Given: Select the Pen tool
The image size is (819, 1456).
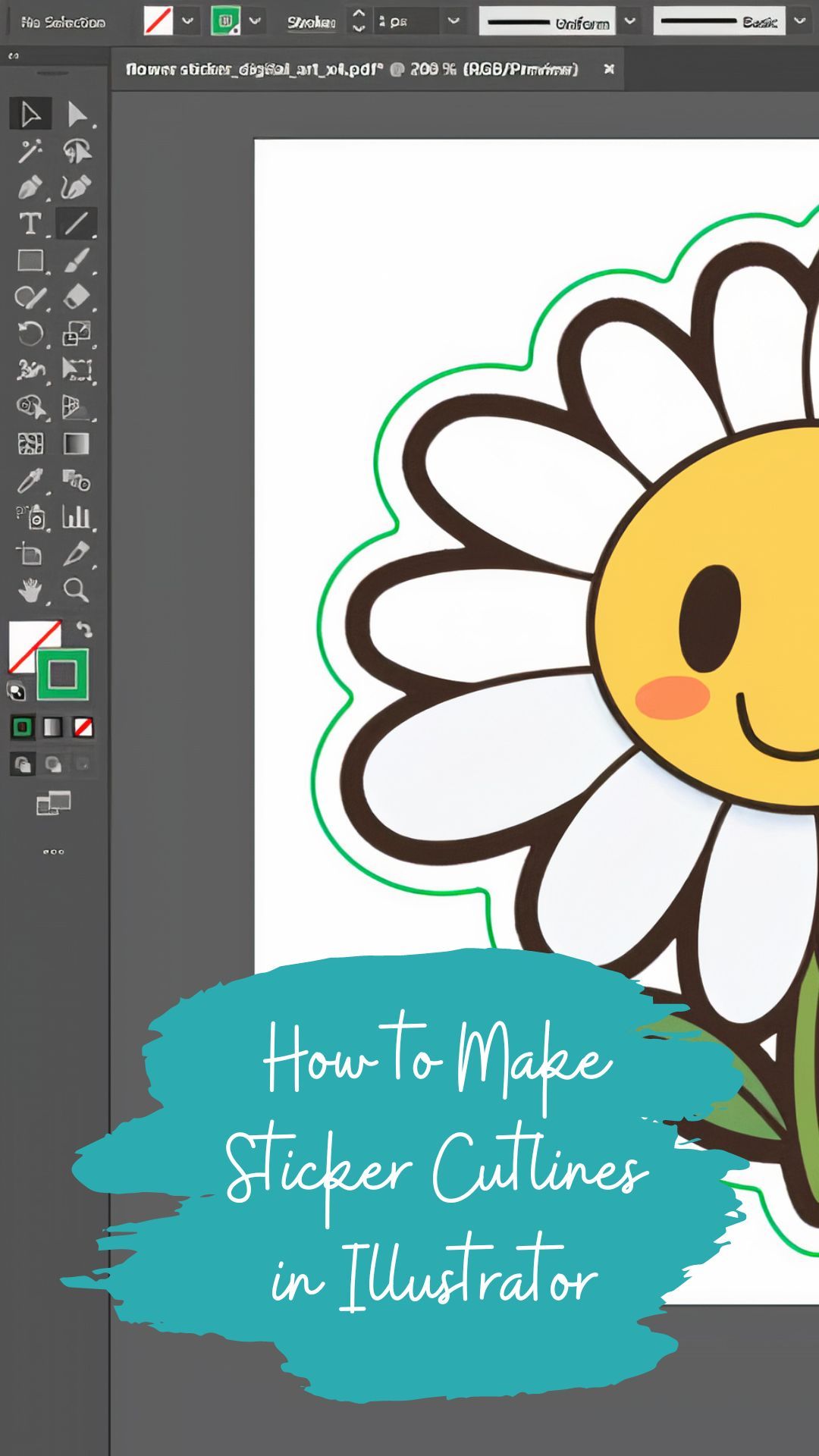Looking at the screenshot, I should pyautogui.click(x=30, y=187).
